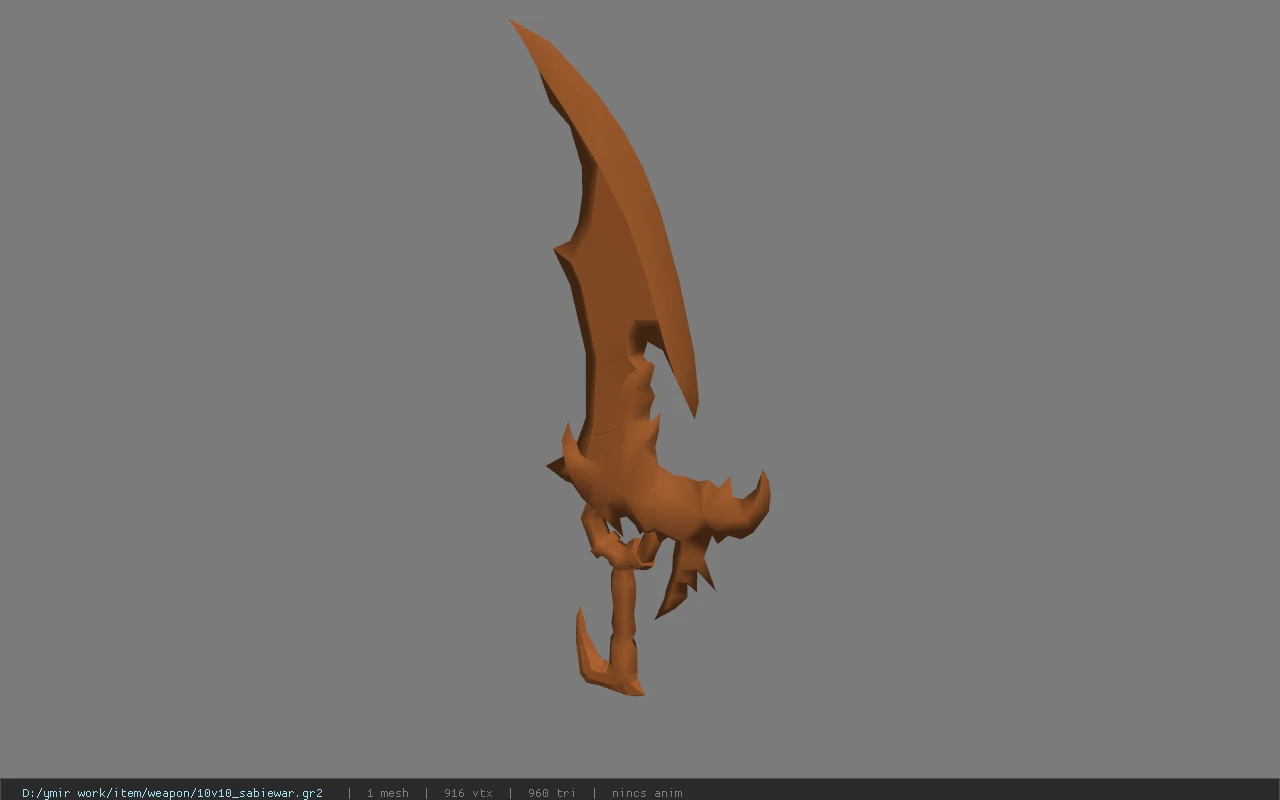Click the file path 10v10_sabiewar.gr2 in status bar
The height and width of the screenshot is (800, 1280).
coord(172,793)
